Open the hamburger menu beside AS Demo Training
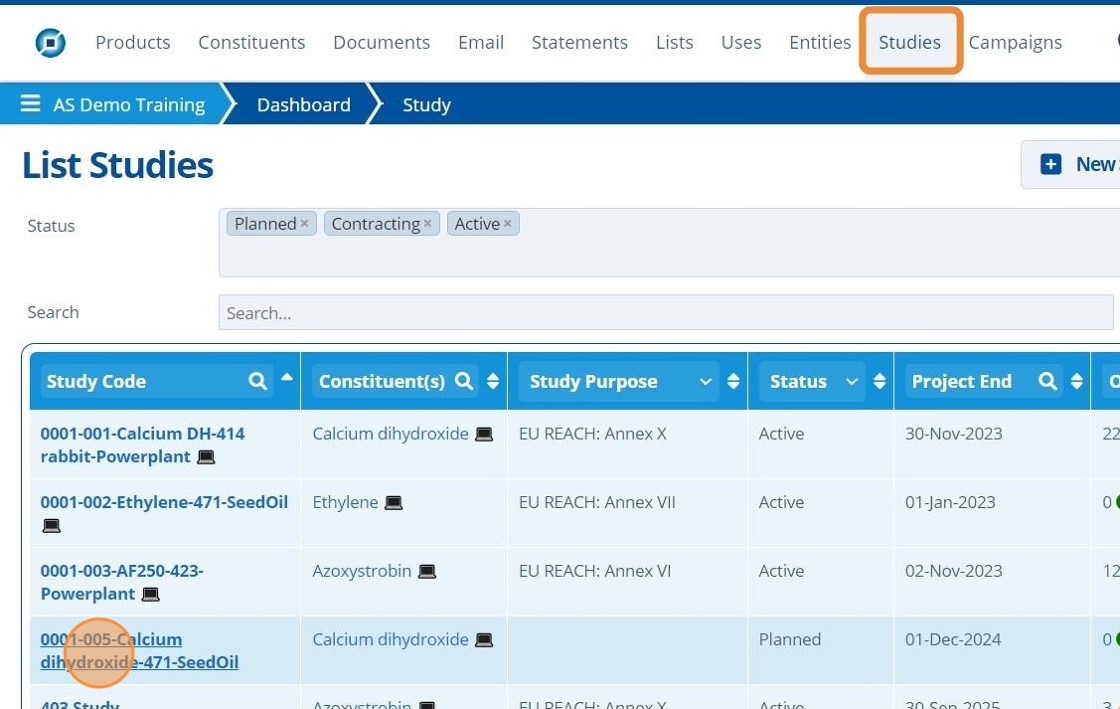Viewport: 1120px width, 709px height. pos(30,104)
